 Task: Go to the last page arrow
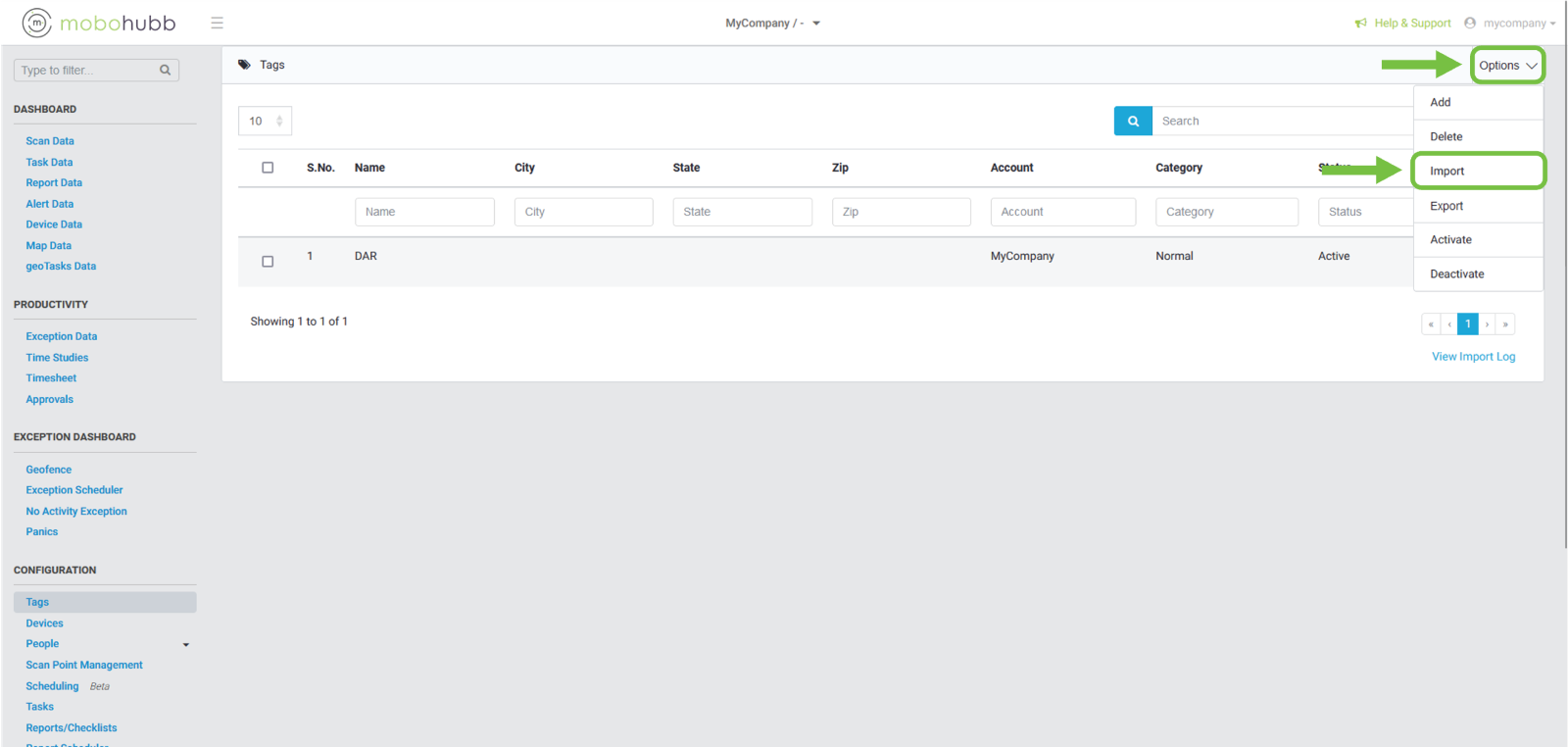click(1505, 324)
